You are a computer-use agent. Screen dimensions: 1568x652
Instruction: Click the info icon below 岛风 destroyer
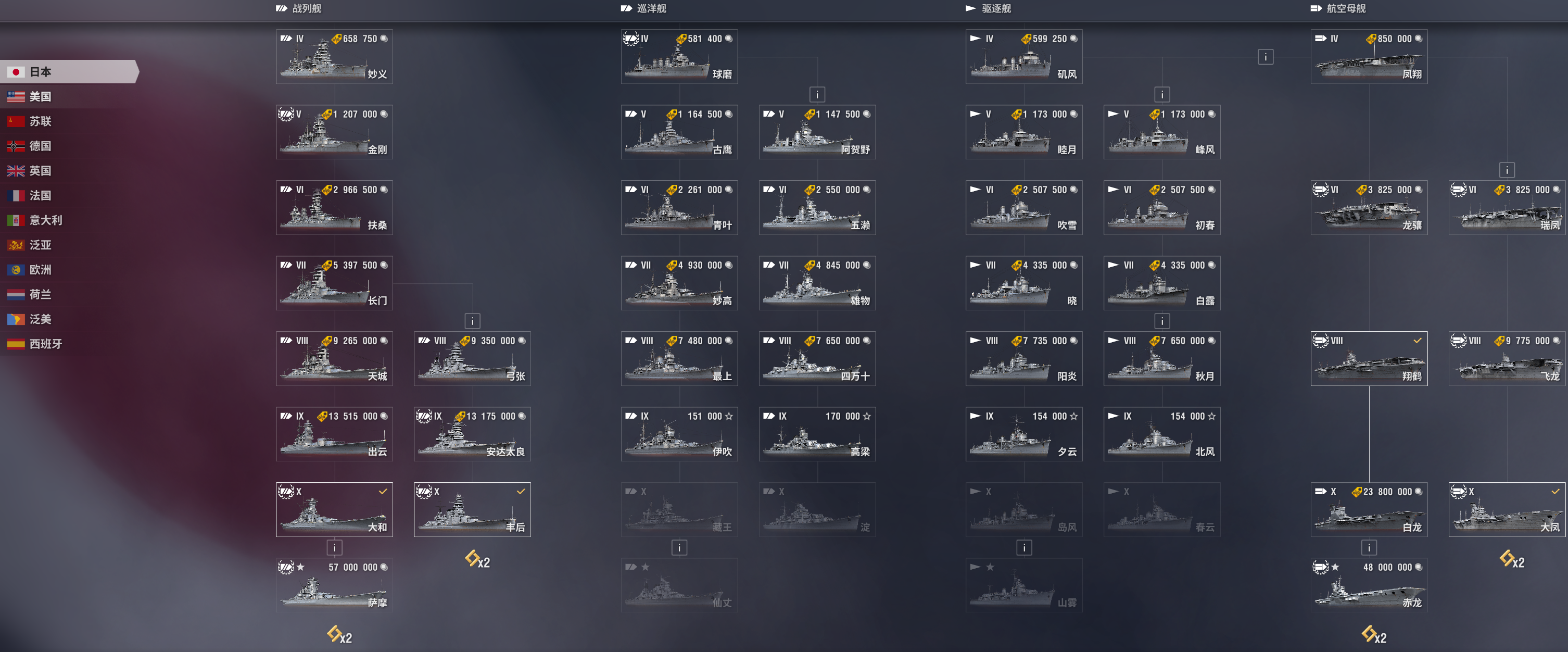[1025, 548]
